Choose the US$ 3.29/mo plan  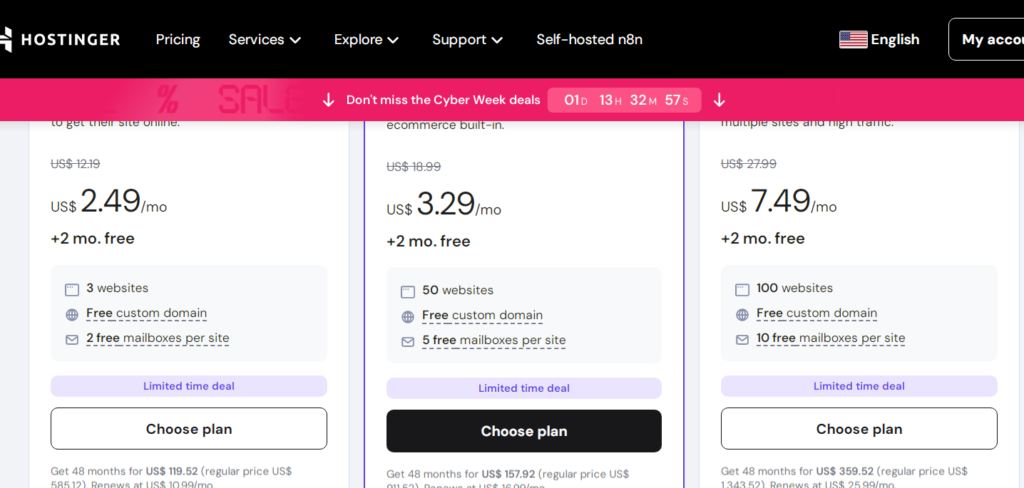coord(524,431)
